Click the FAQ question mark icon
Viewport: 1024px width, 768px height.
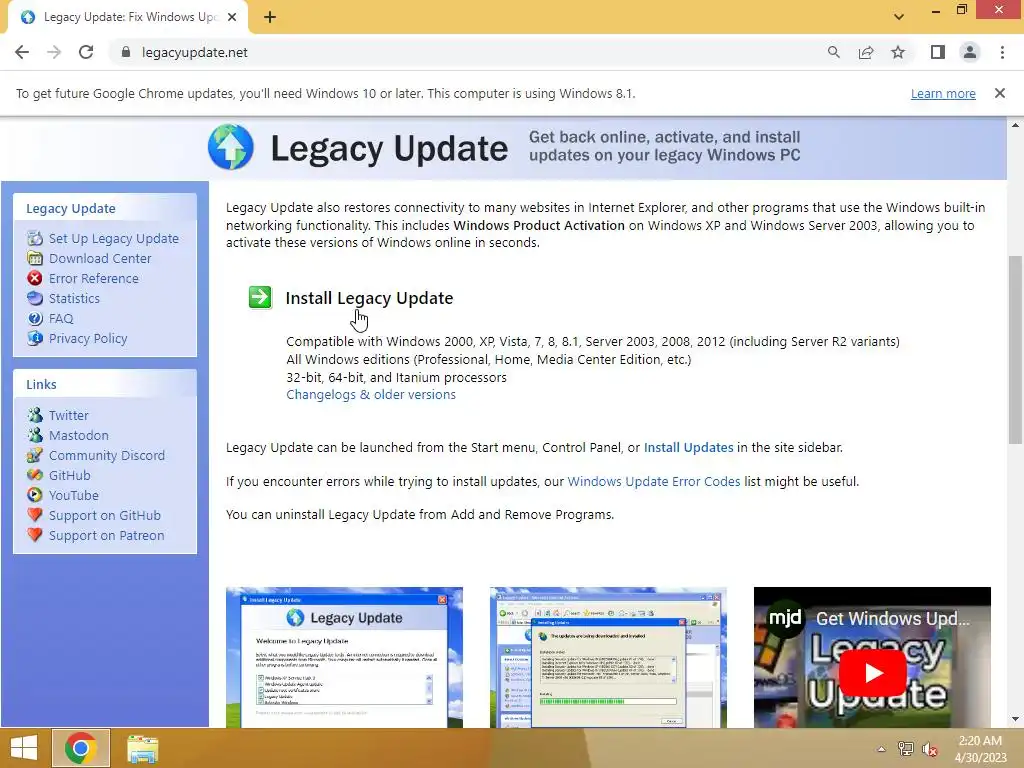pyautogui.click(x=35, y=319)
